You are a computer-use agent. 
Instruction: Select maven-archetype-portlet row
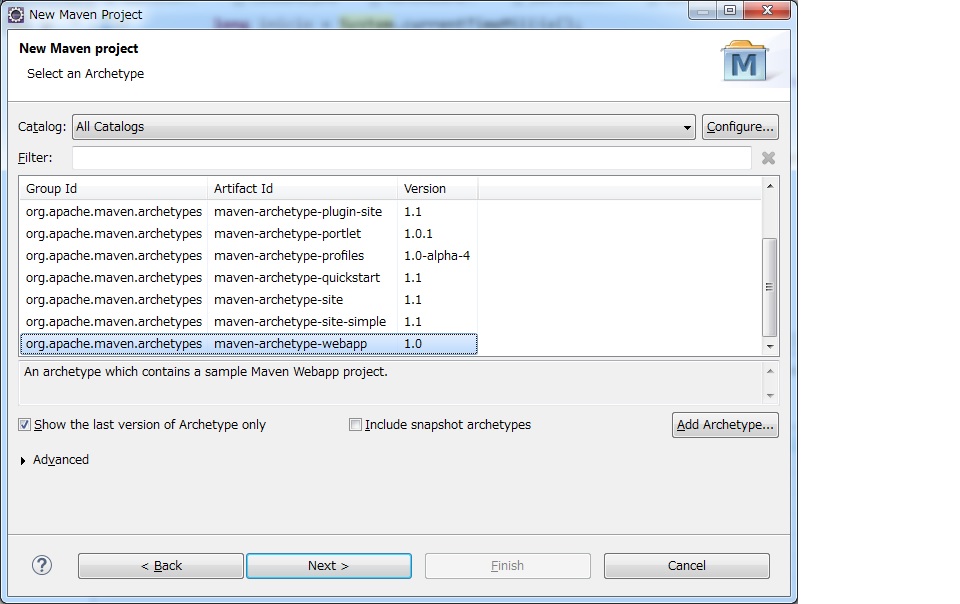point(249,234)
